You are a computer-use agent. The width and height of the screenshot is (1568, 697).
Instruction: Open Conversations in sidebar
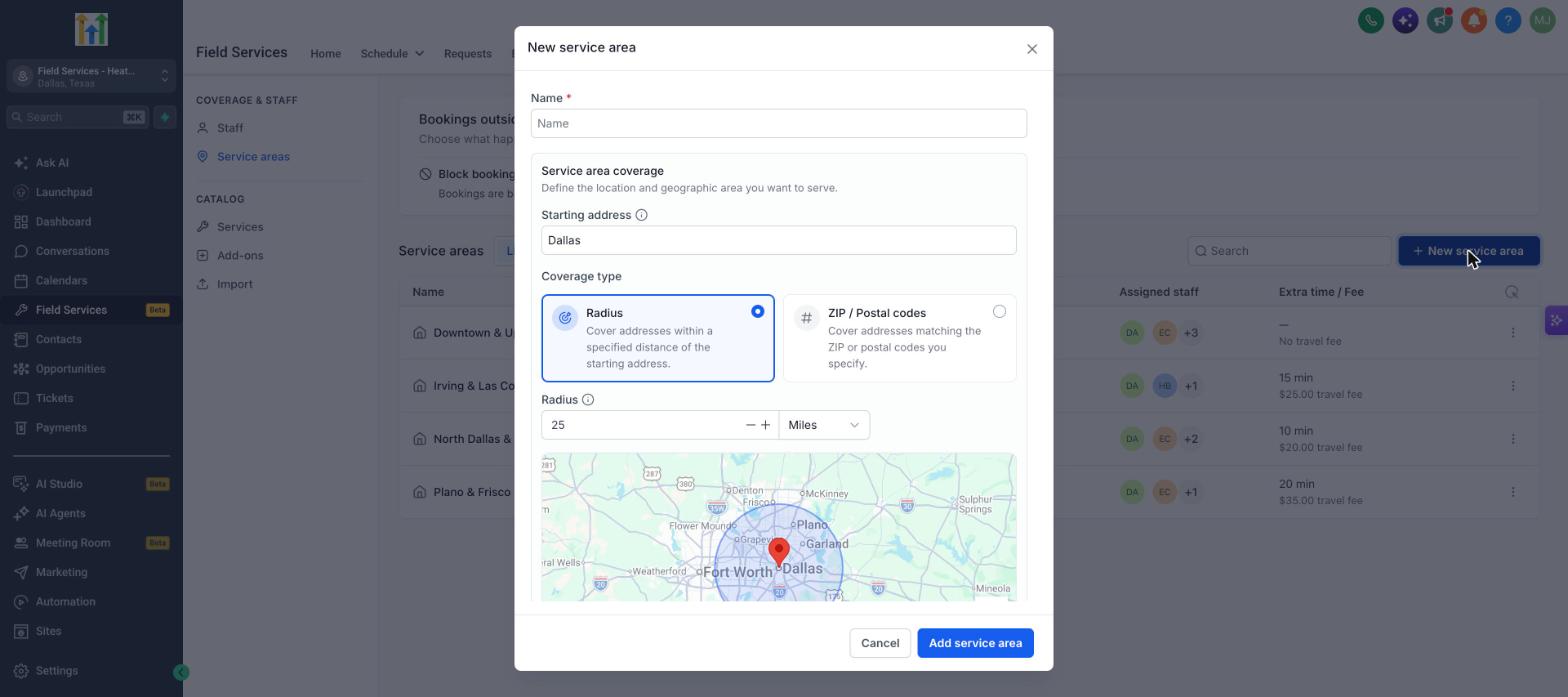click(72, 251)
